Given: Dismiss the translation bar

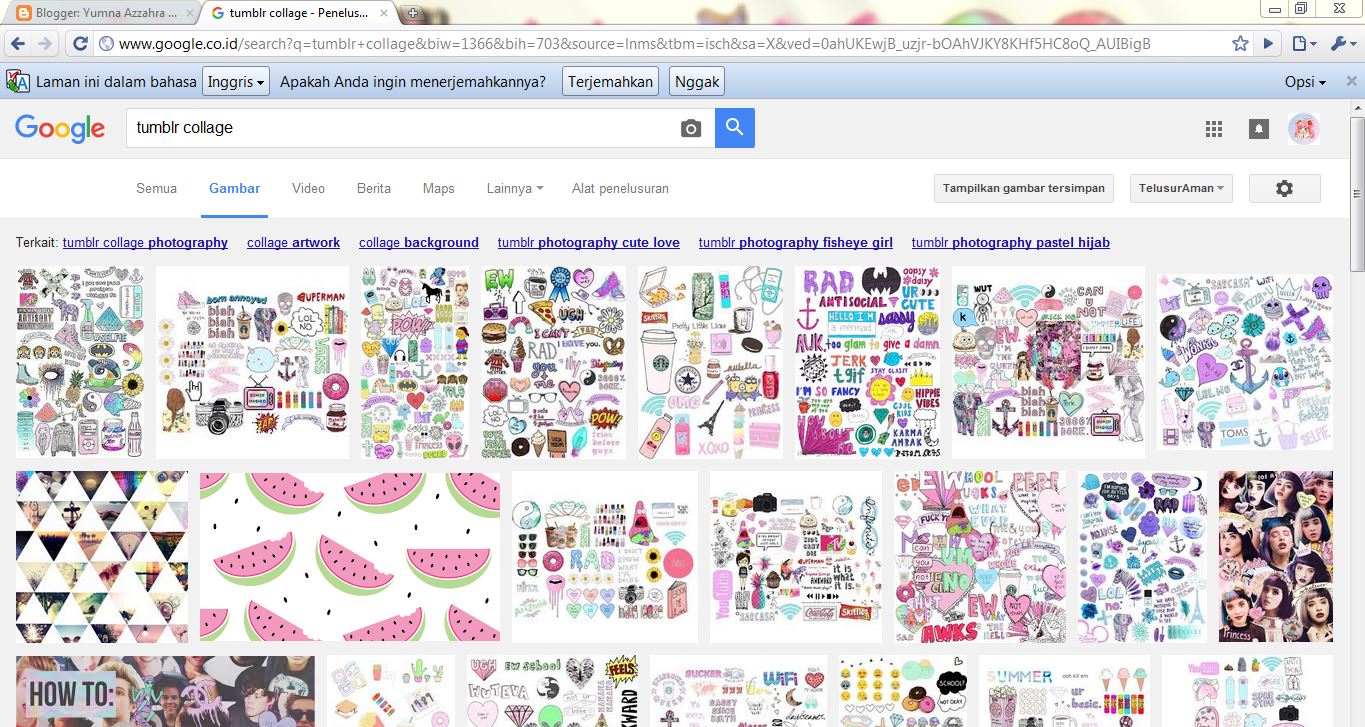Looking at the screenshot, I should tap(1350, 81).
